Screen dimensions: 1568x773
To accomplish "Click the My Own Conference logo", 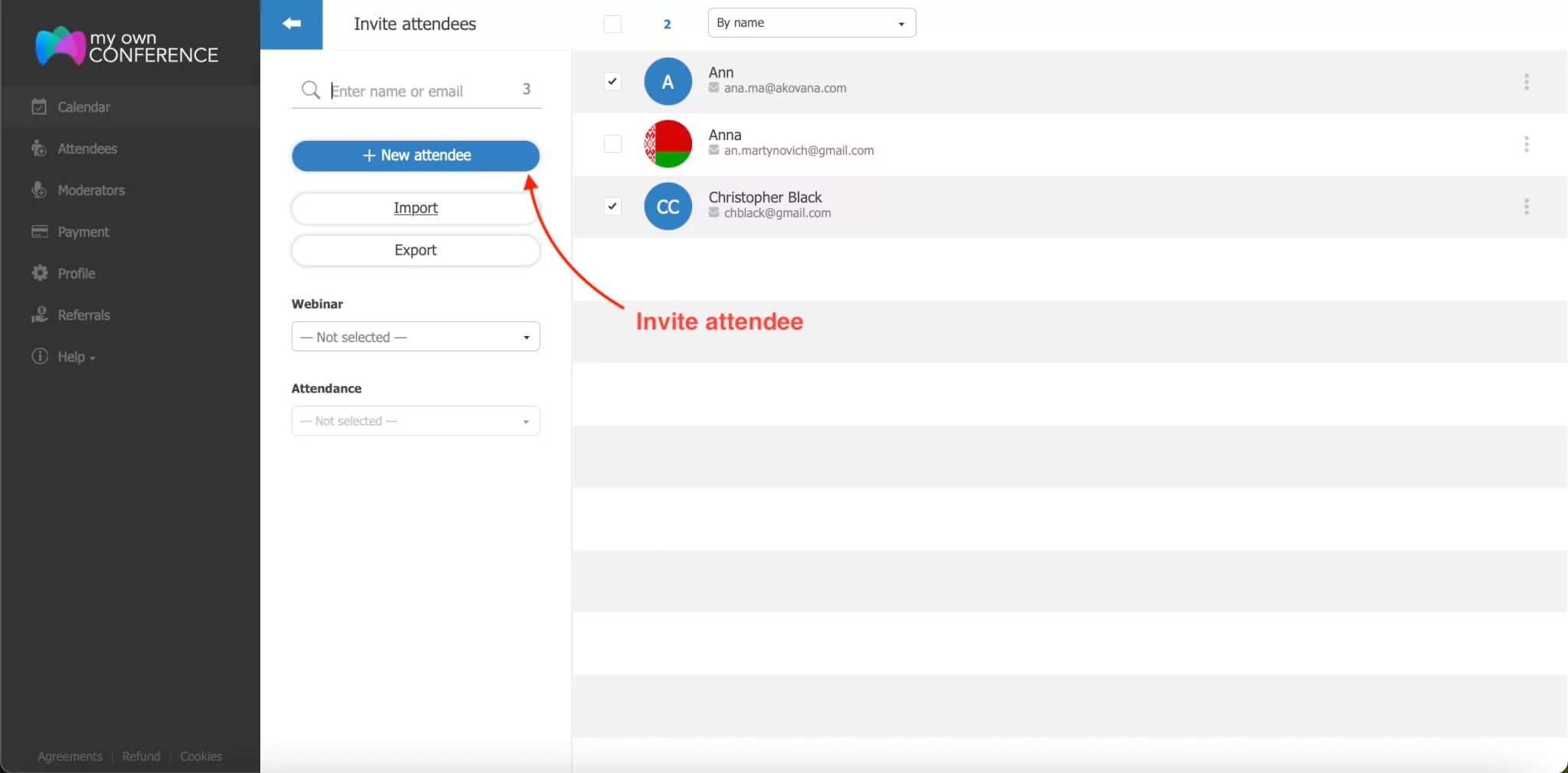I will 126,46.
